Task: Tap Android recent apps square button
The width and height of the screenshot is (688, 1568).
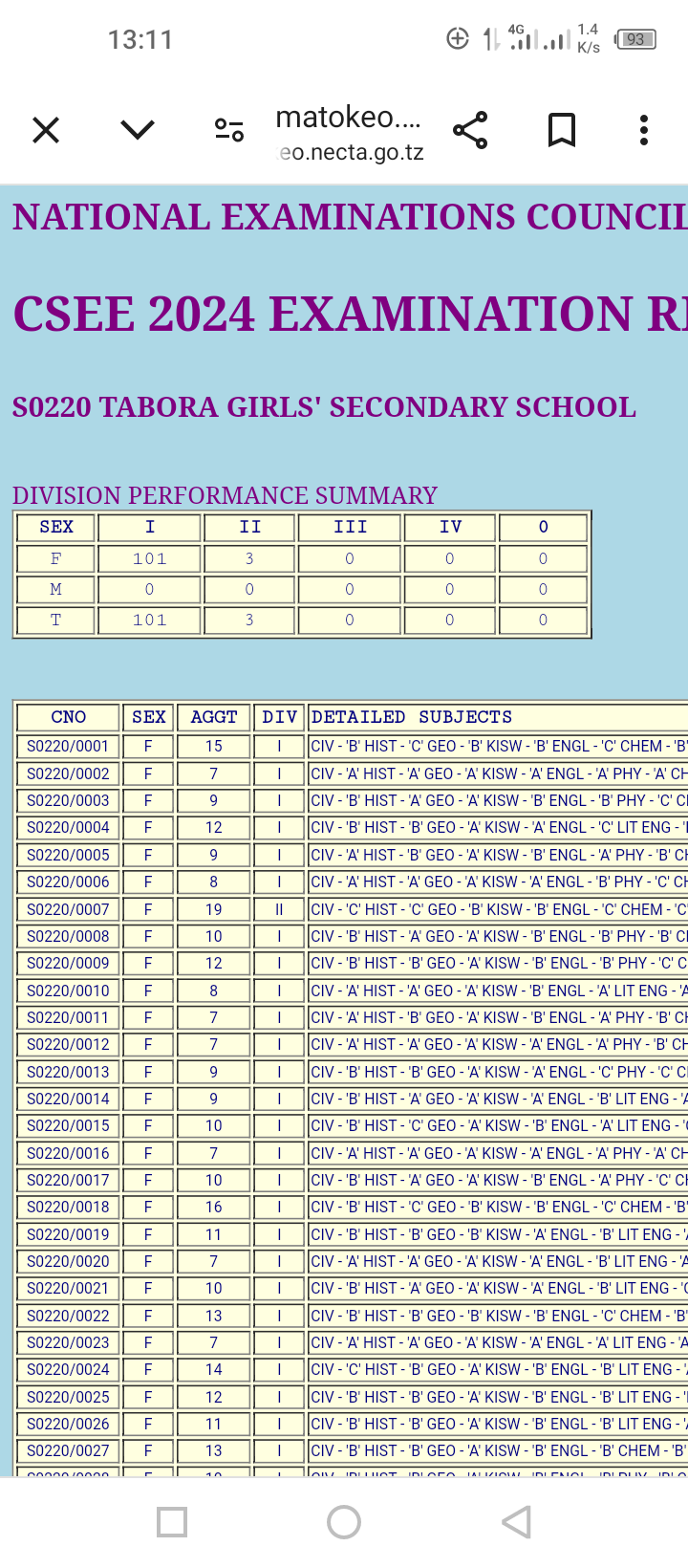Action: coord(172,1522)
